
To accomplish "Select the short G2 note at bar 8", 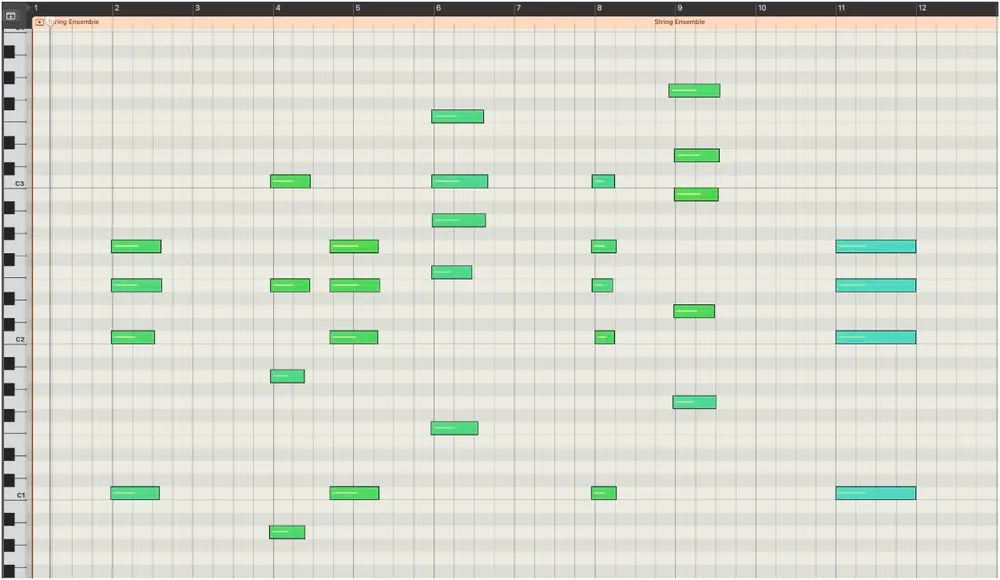I will point(603,246).
